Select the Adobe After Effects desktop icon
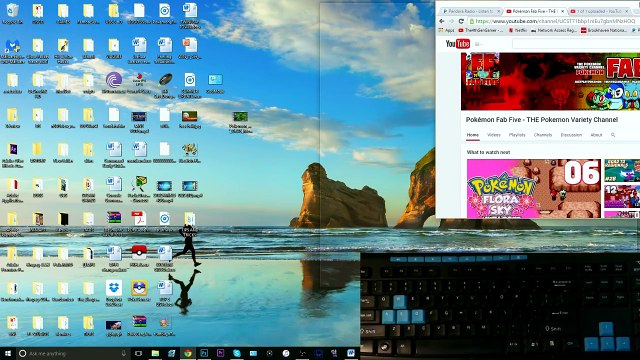This screenshot has width=640, height=360. 12,155
